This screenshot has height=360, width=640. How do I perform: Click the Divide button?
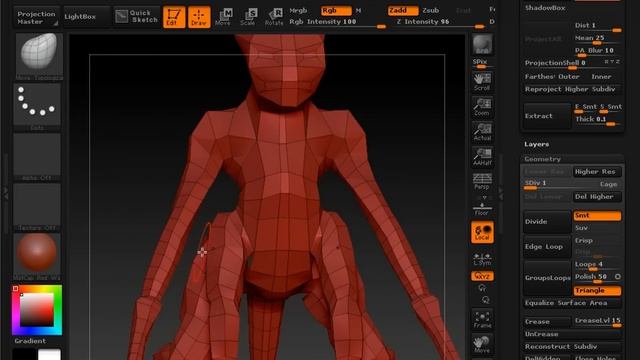[x=547, y=222]
